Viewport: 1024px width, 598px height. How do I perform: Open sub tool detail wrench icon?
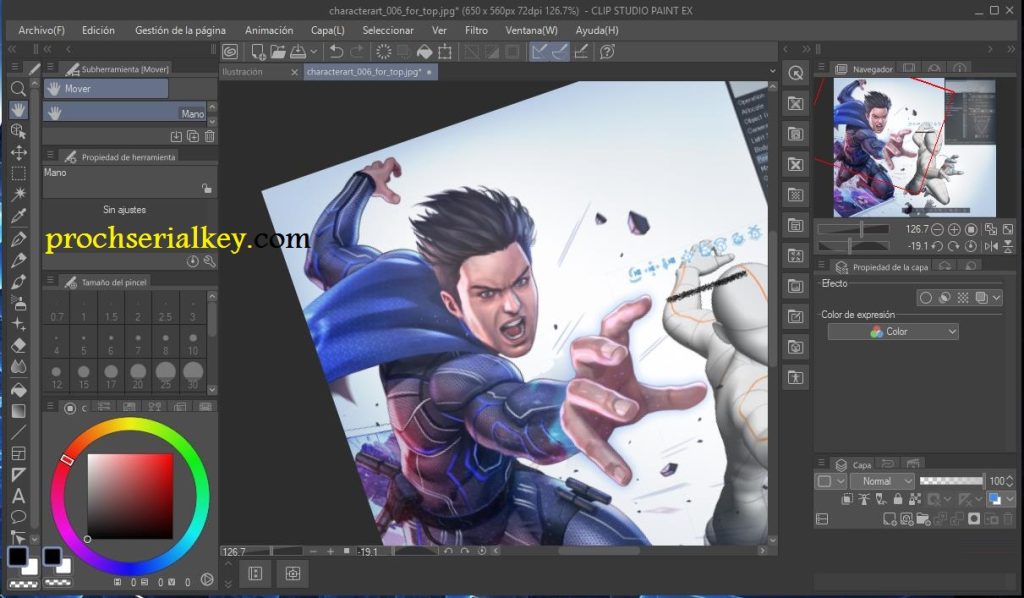pos(210,261)
